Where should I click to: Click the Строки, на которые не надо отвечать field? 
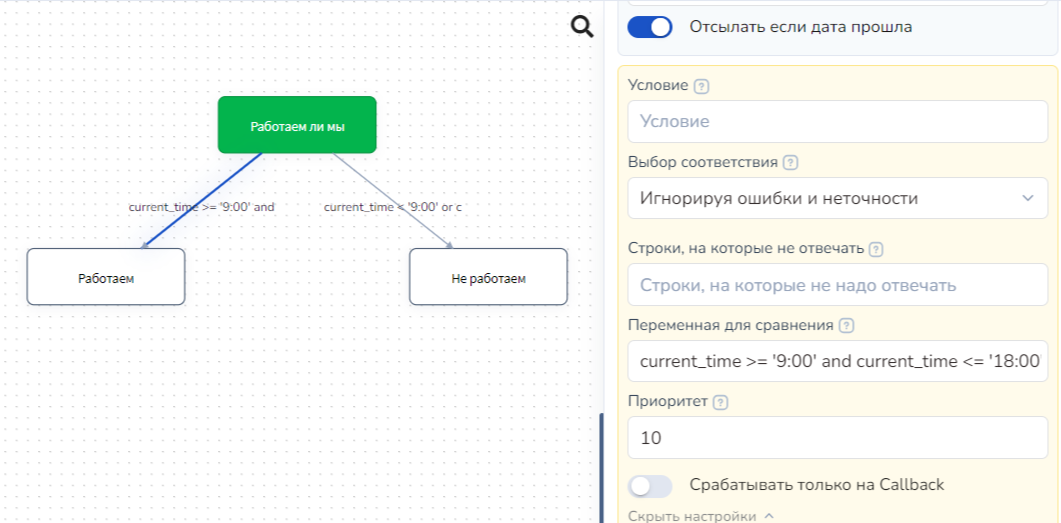[x=837, y=285]
